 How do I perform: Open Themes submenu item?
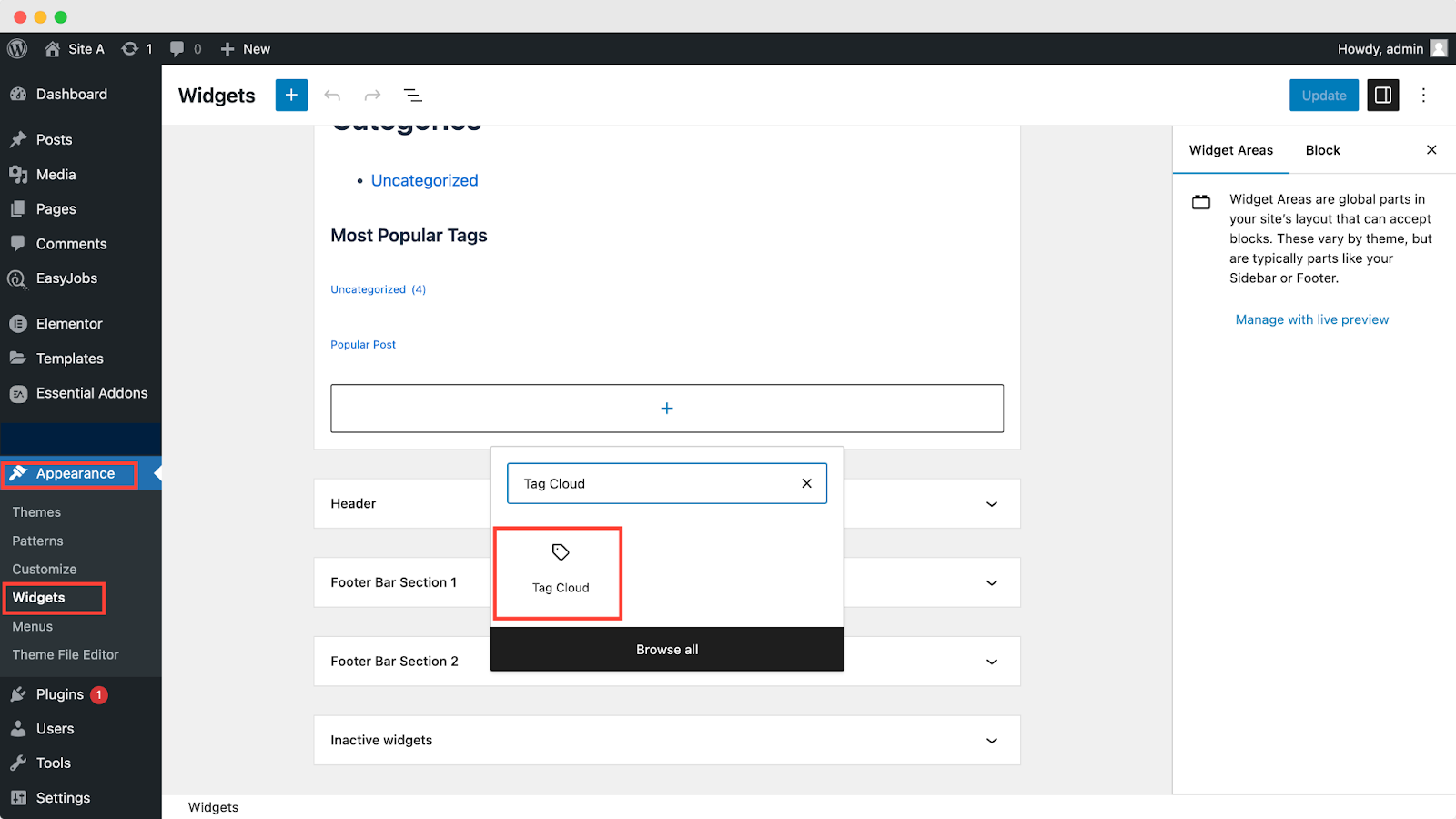coord(36,512)
